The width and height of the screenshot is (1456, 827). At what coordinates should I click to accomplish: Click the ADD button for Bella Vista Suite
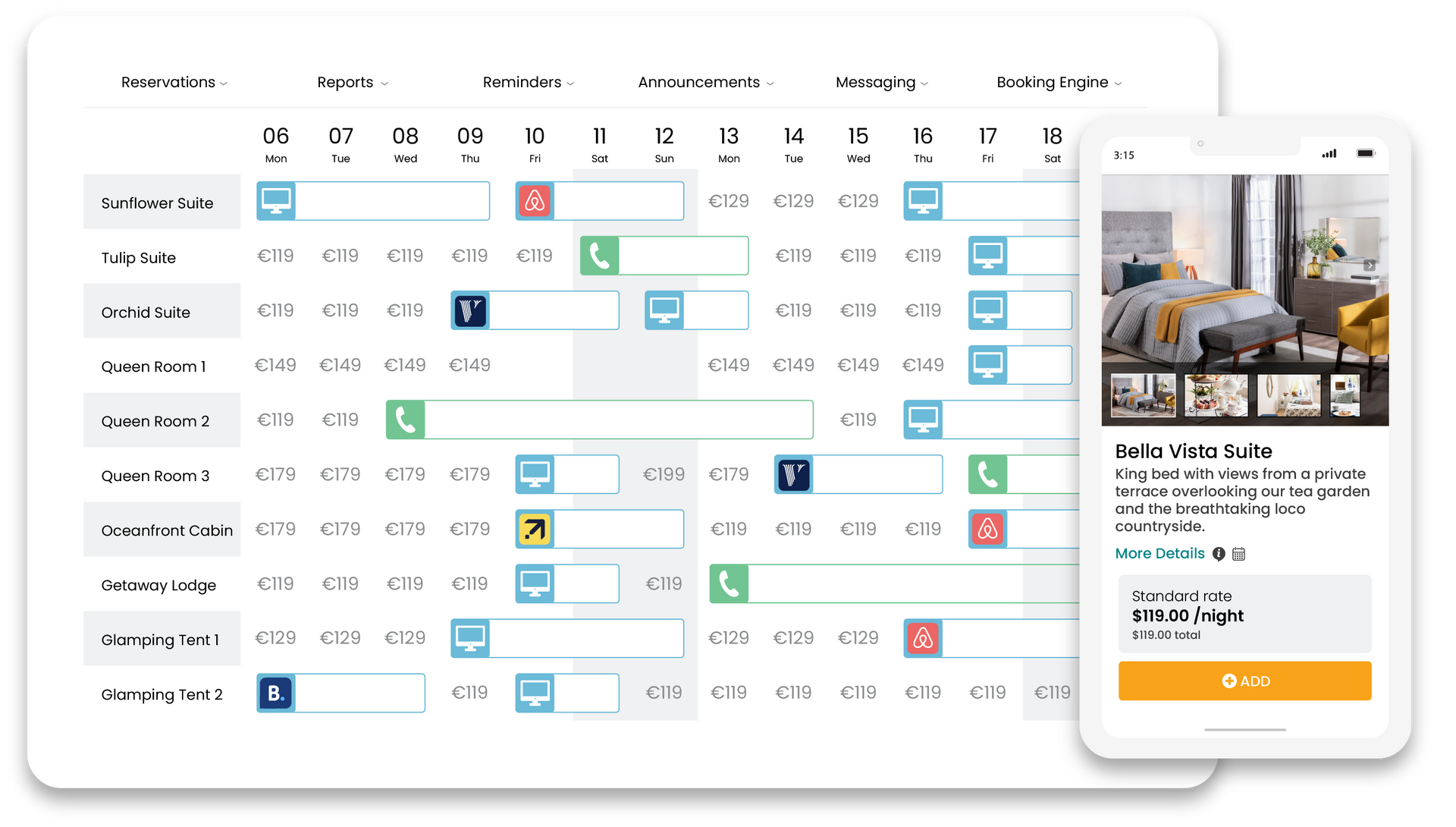coord(1245,682)
